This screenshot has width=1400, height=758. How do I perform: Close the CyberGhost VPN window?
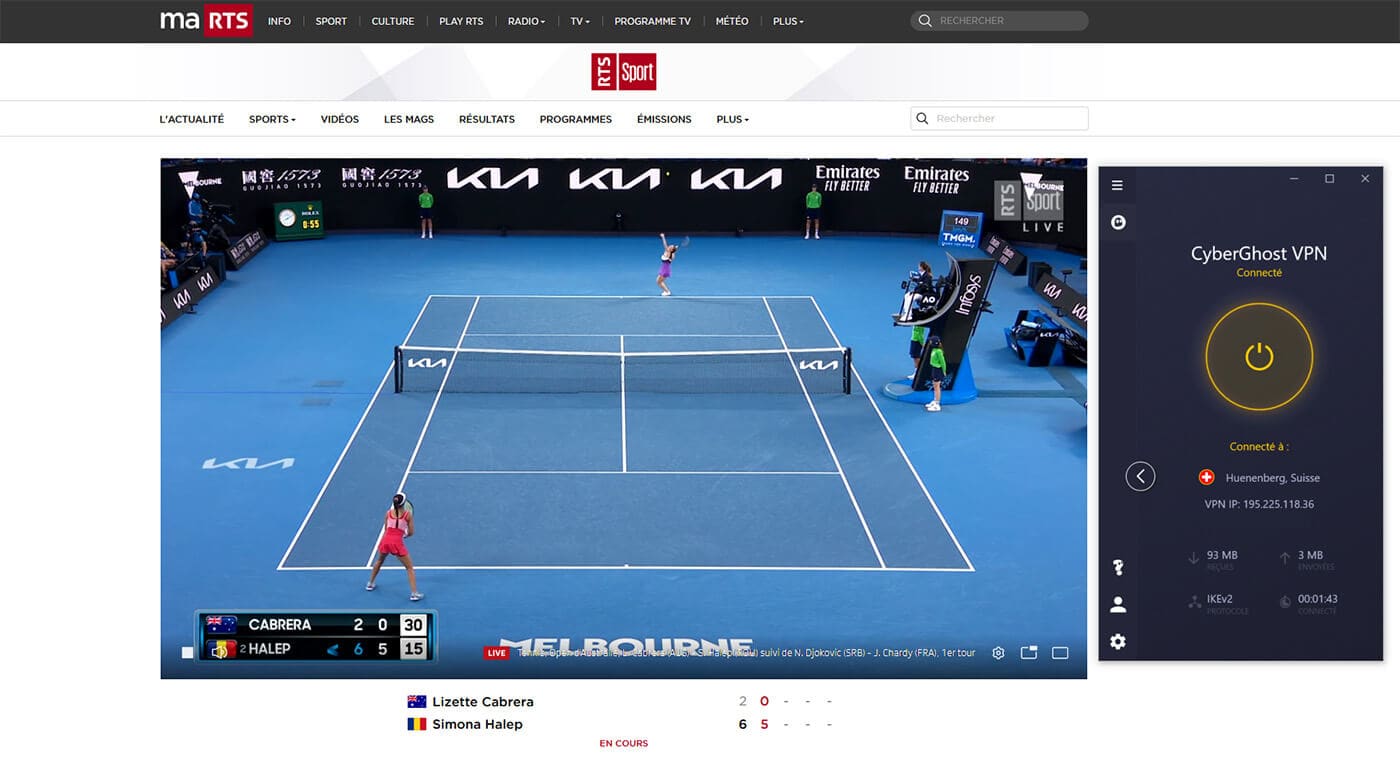[1365, 179]
